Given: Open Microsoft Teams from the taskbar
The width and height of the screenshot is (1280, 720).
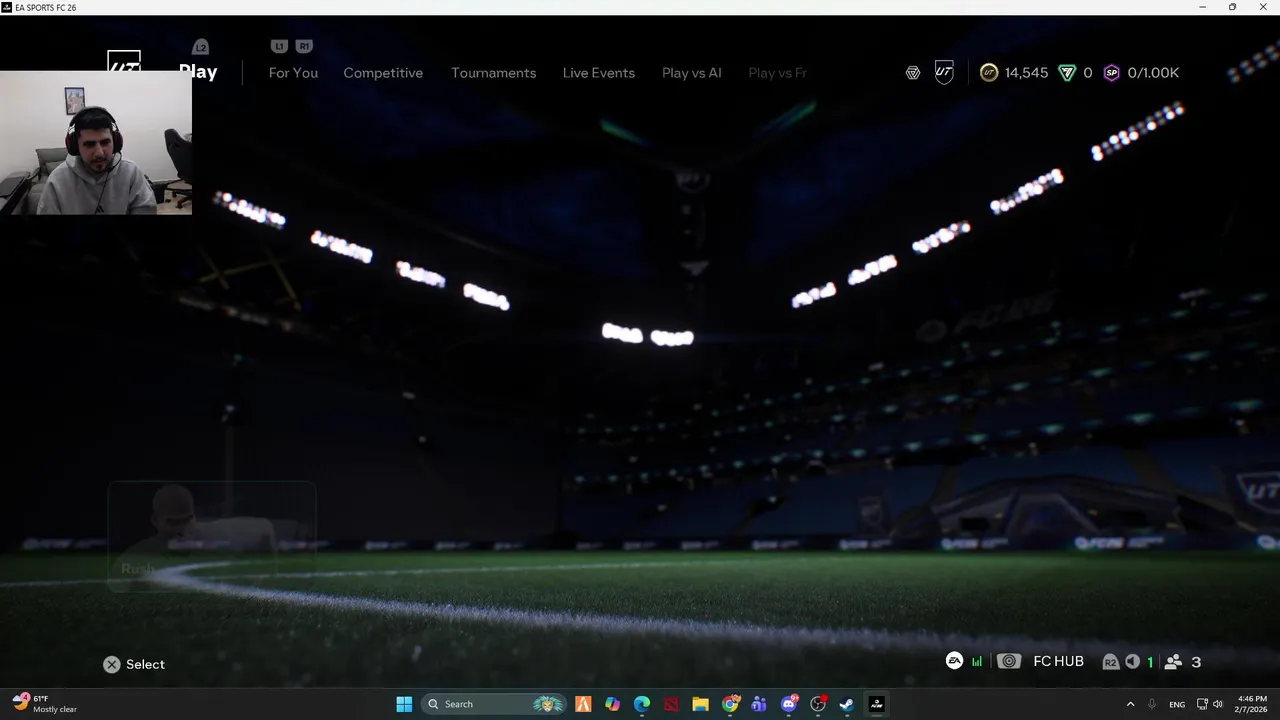Looking at the screenshot, I should click(759, 704).
